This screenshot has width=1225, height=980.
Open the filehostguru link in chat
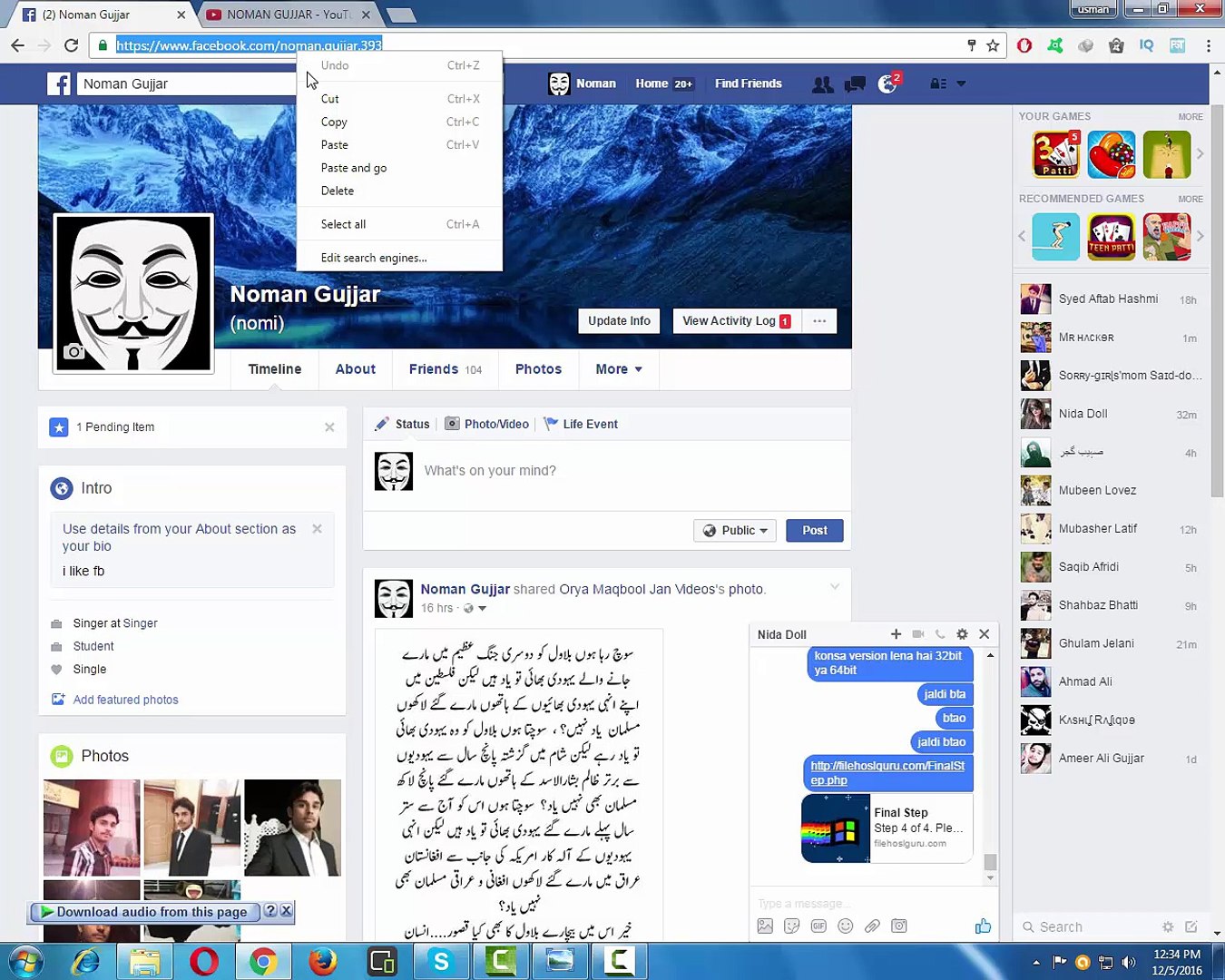(887, 773)
